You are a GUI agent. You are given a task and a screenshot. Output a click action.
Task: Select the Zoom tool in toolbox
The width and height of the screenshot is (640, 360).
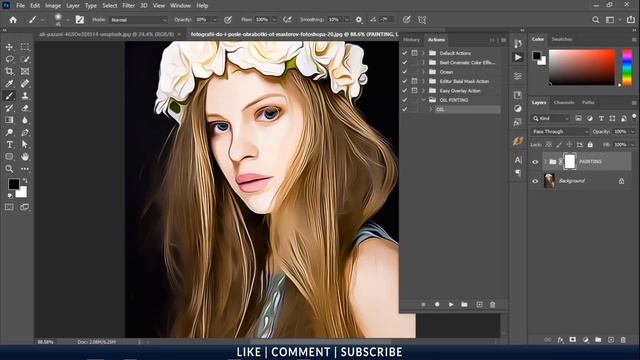pyautogui.click(x=9, y=169)
